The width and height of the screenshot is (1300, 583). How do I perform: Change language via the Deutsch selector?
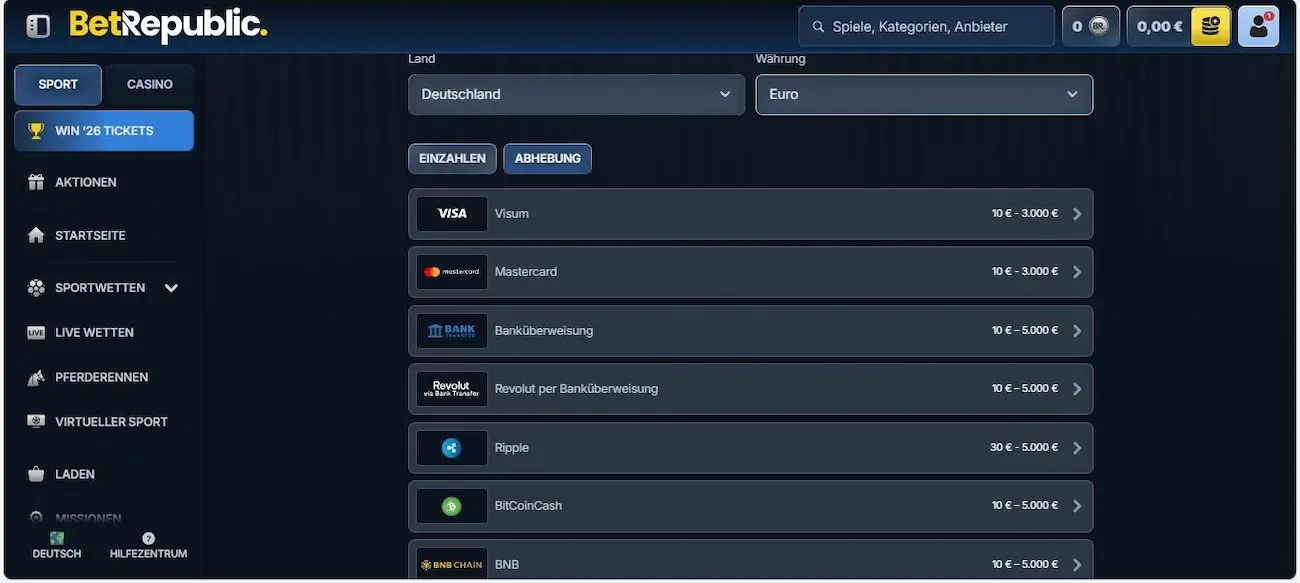(x=57, y=545)
